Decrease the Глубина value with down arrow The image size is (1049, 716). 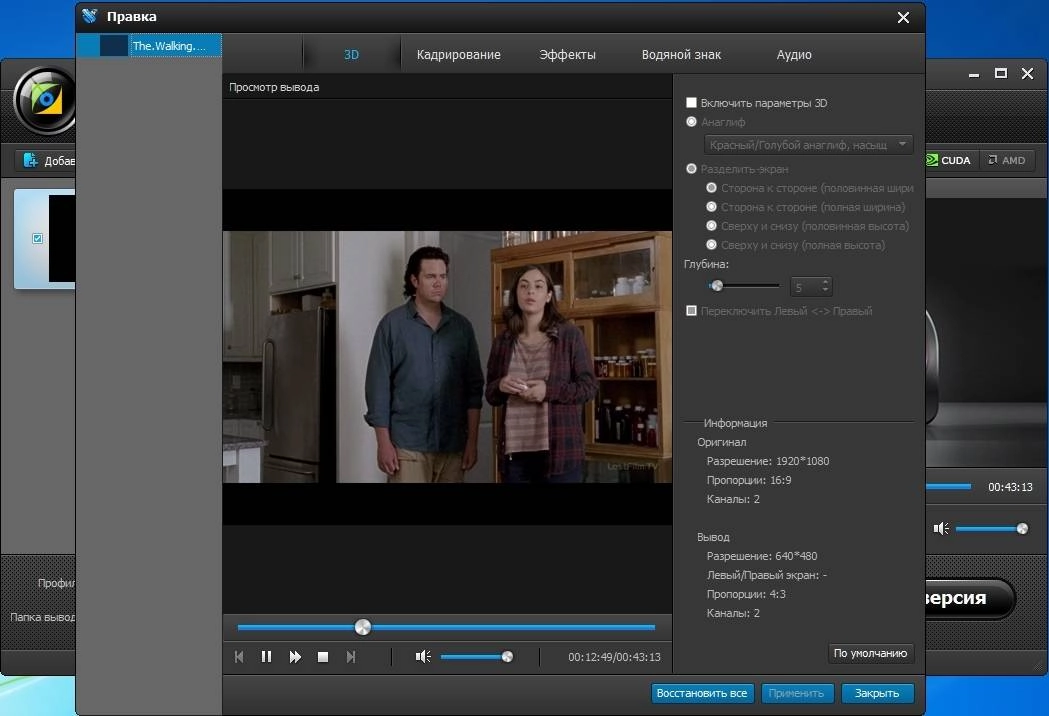[x=826, y=290]
